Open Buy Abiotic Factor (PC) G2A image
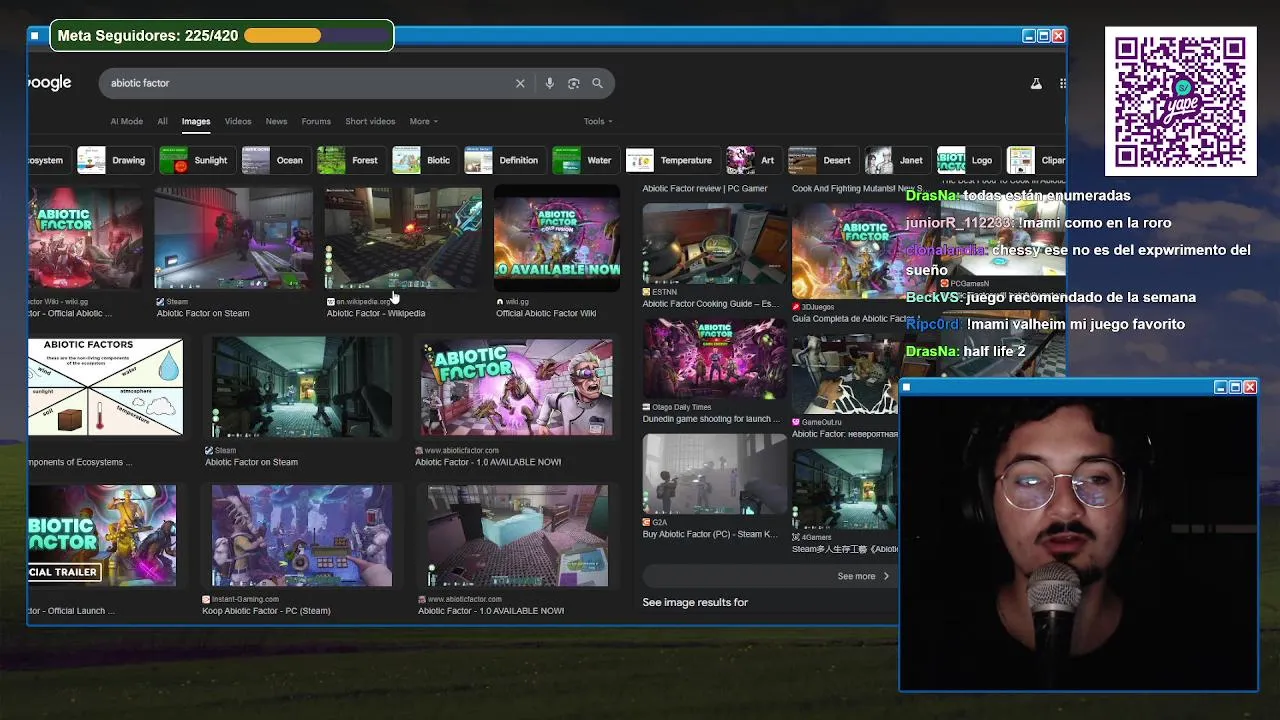1280x720 pixels. pyautogui.click(x=714, y=473)
